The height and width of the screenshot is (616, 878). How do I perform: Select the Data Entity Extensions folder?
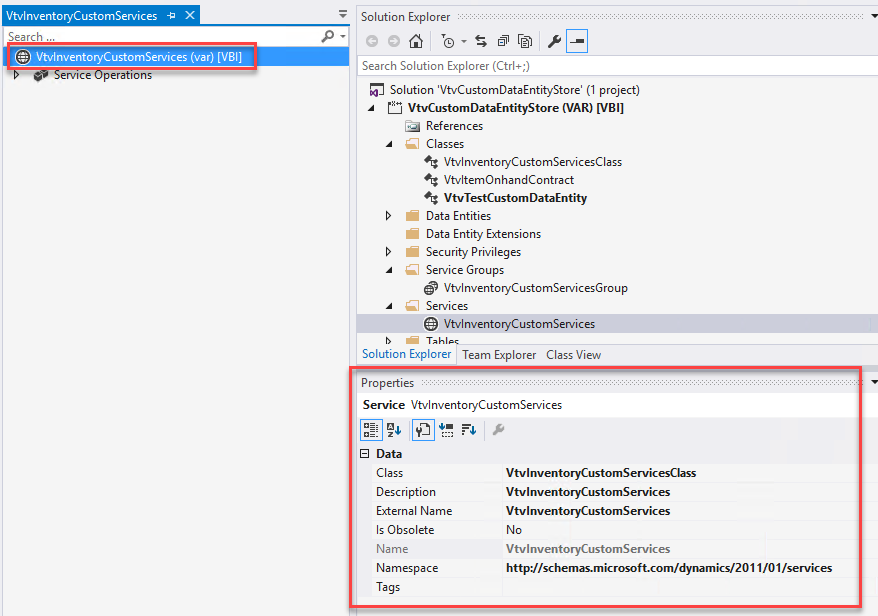(483, 234)
